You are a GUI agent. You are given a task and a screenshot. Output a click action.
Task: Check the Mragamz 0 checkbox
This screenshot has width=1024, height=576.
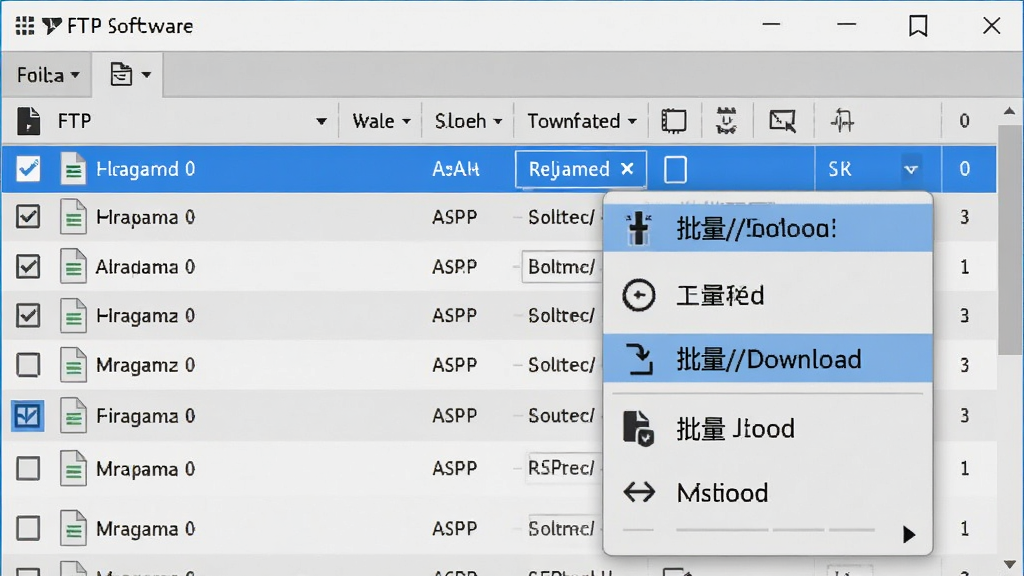click(28, 364)
